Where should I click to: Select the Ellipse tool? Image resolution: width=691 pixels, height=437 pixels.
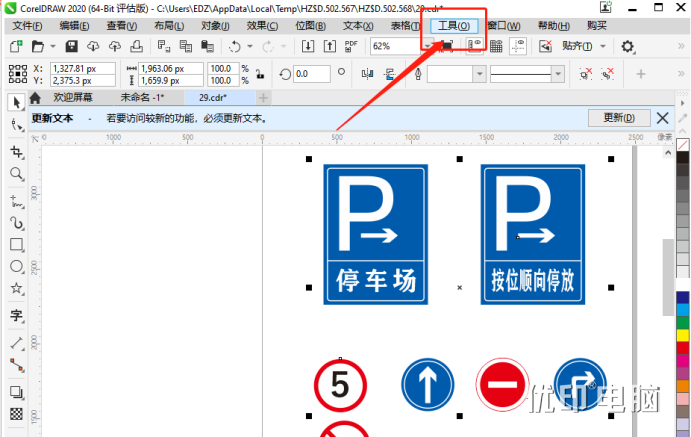[16, 266]
